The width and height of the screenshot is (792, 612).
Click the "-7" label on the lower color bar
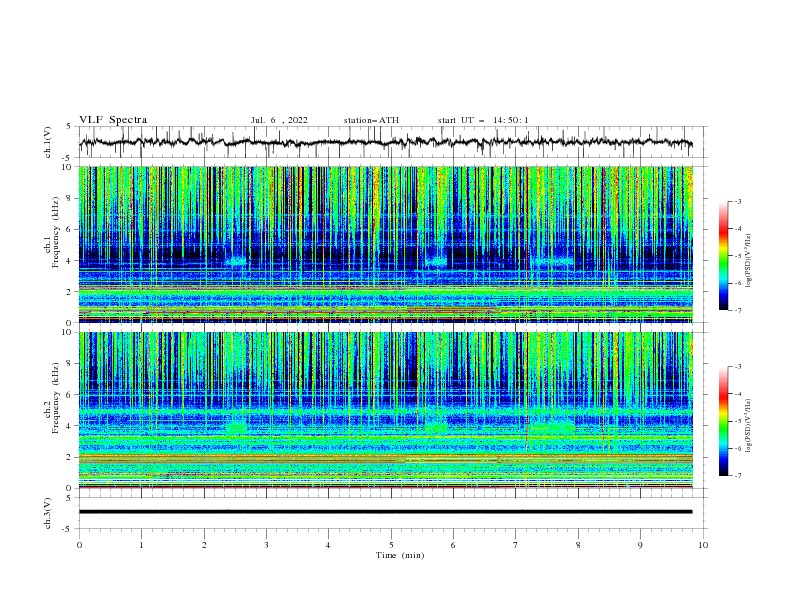point(737,475)
